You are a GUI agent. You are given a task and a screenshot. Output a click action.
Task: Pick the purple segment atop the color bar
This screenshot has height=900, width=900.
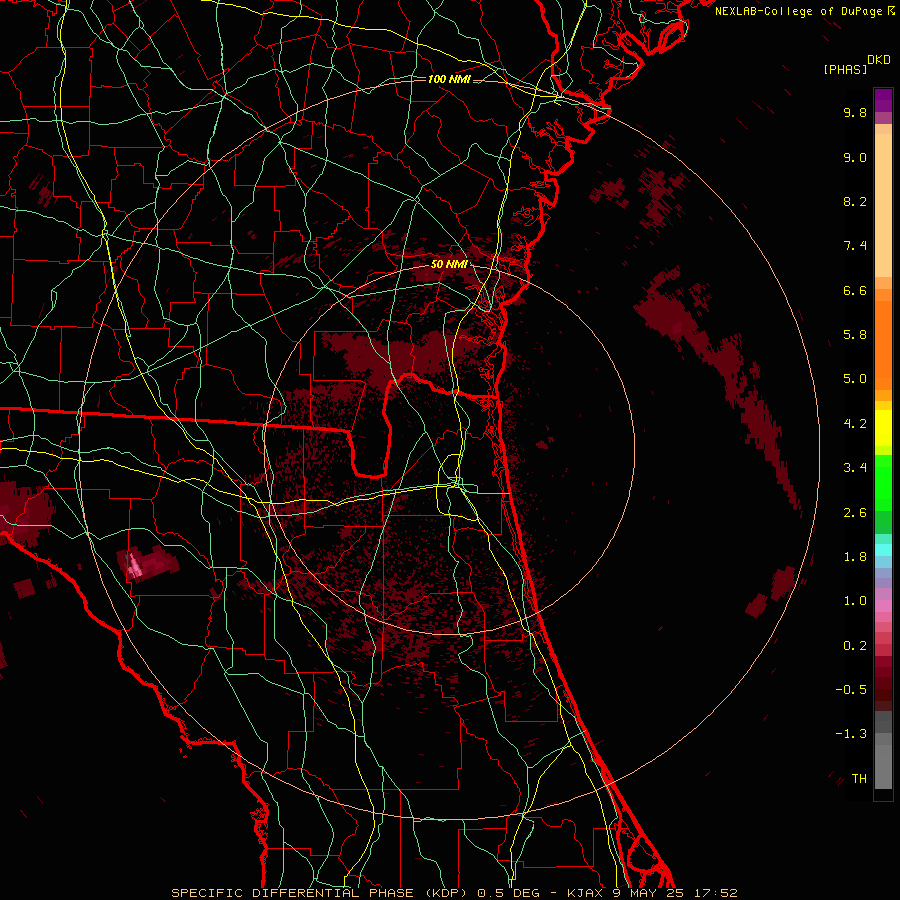(x=883, y=100)
